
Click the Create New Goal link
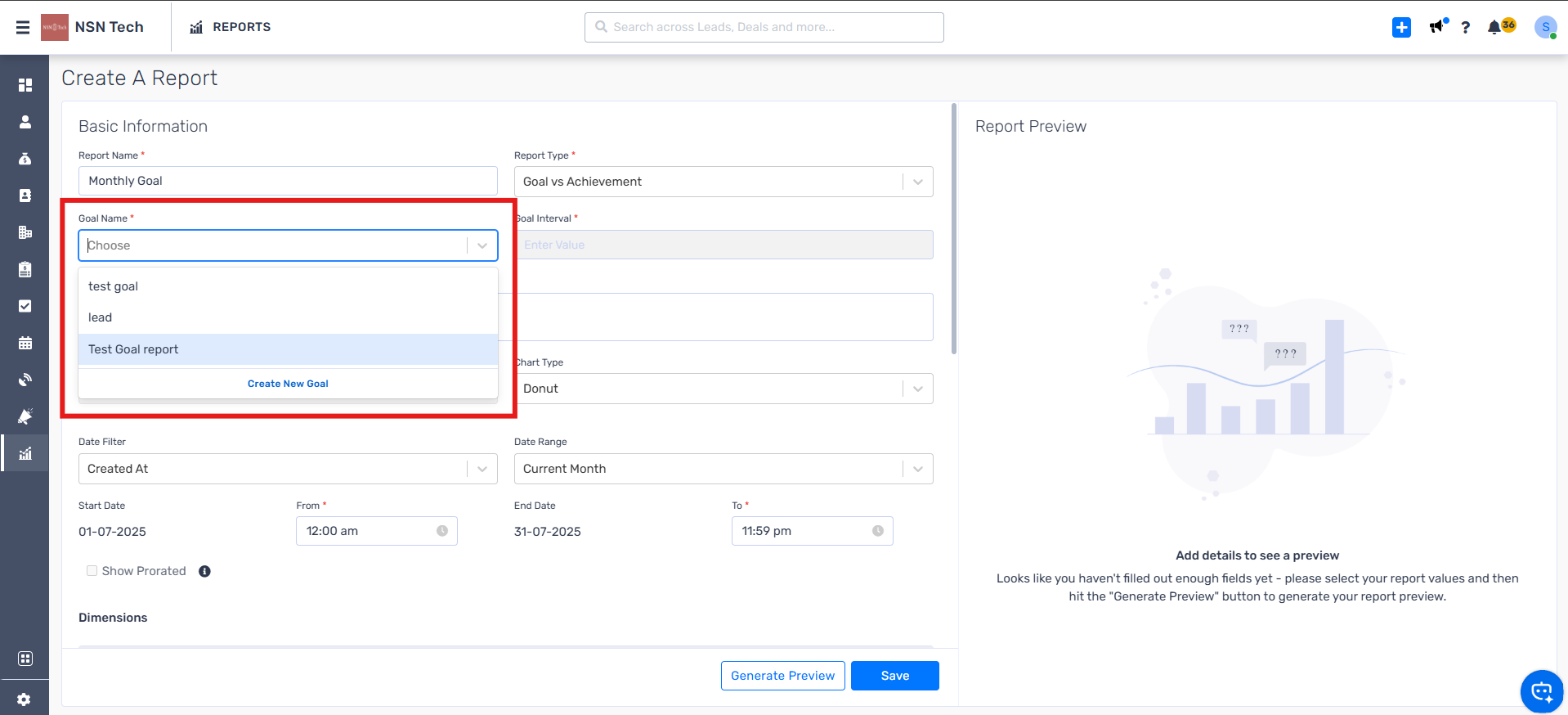288,384
